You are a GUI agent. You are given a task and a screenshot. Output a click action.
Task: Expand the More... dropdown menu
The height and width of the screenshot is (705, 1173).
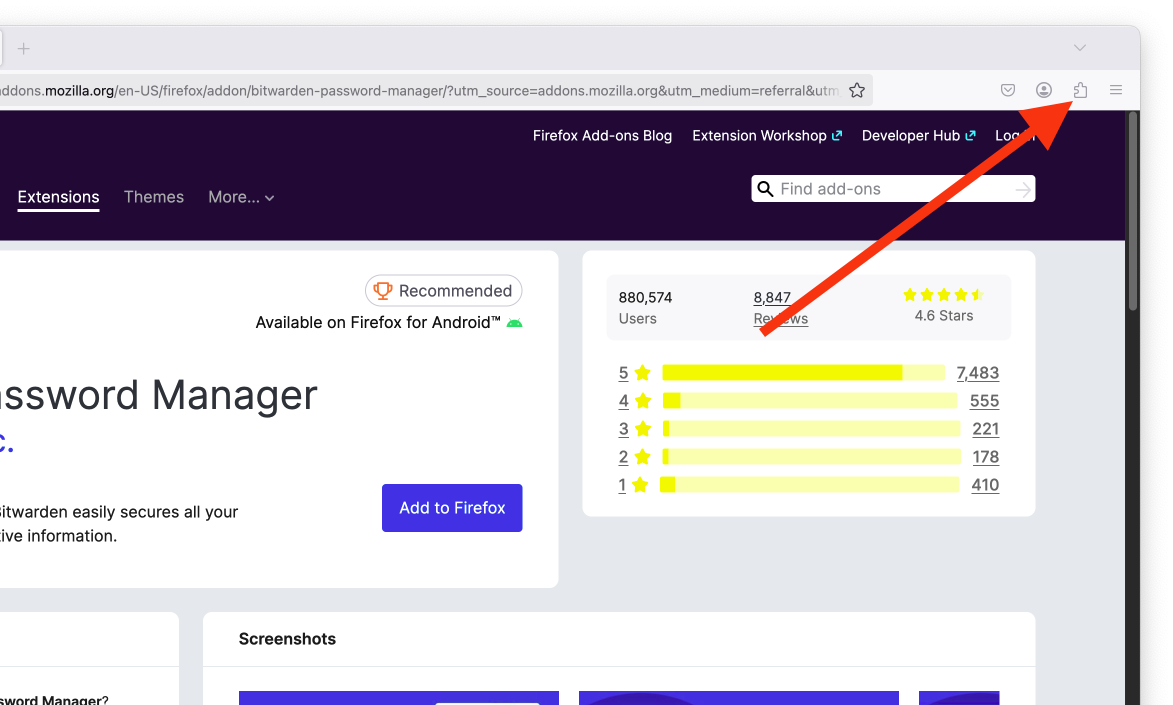coord(241,198)
